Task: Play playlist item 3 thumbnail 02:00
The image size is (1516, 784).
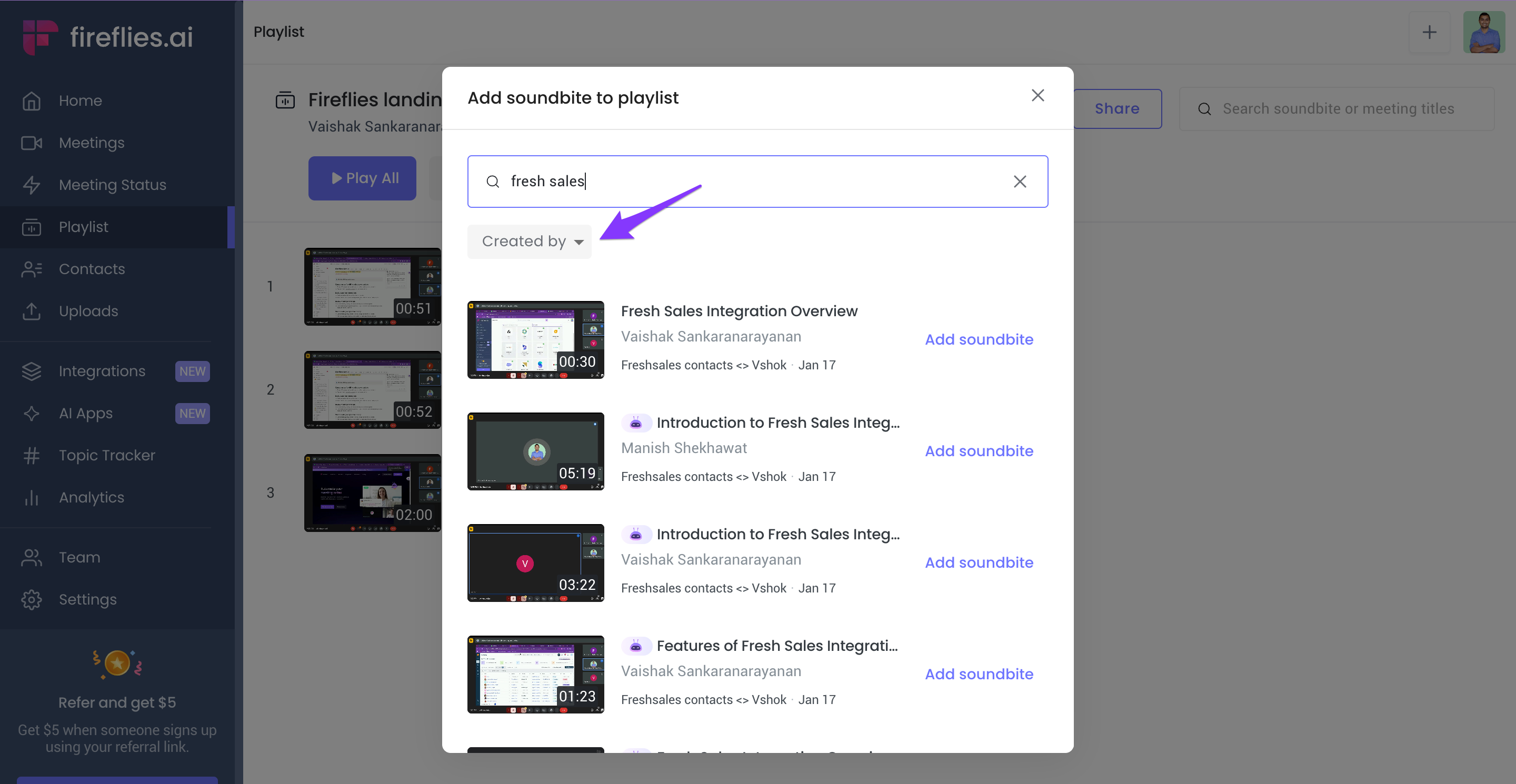Action: (373, 493)
